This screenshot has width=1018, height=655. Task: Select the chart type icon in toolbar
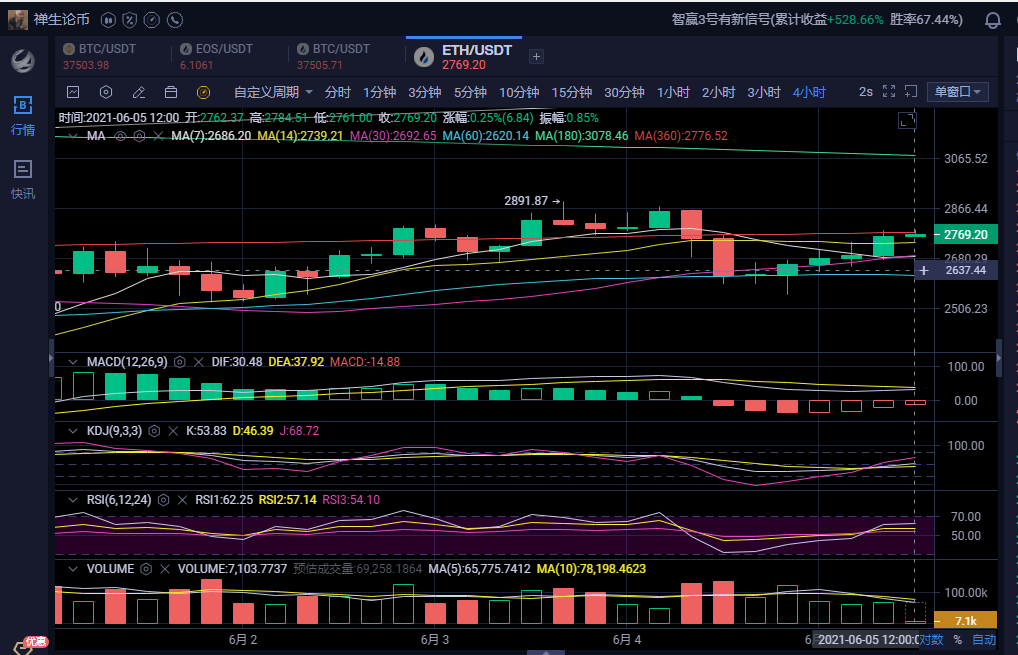73,92
